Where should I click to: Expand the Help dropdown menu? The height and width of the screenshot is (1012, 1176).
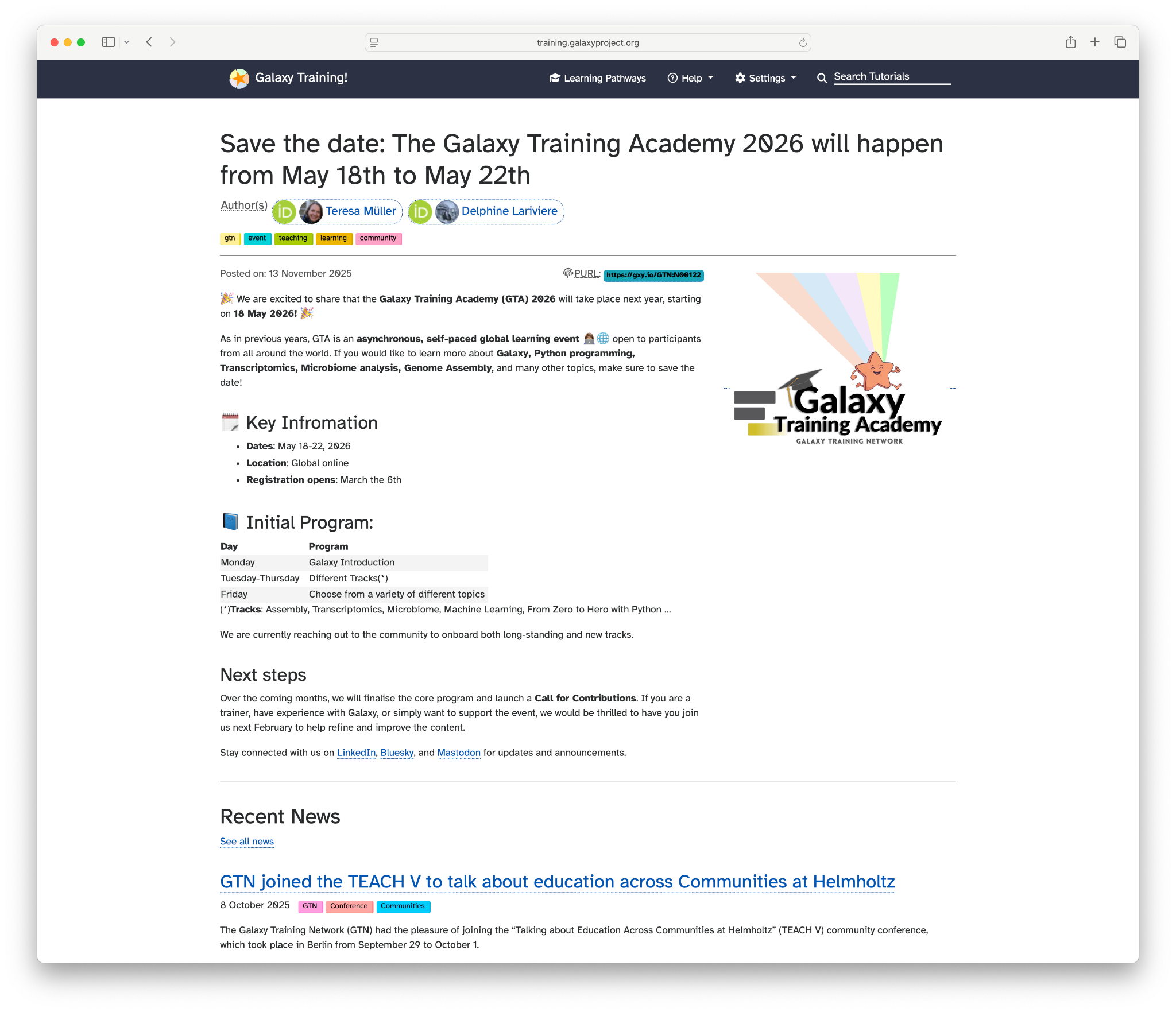point(690,78)
